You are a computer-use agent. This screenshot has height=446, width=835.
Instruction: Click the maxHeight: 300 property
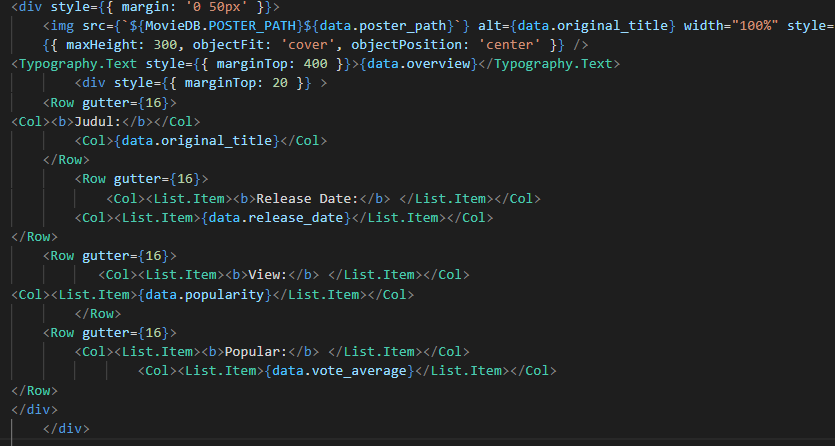pyautogui.click(x=121, y=45)
